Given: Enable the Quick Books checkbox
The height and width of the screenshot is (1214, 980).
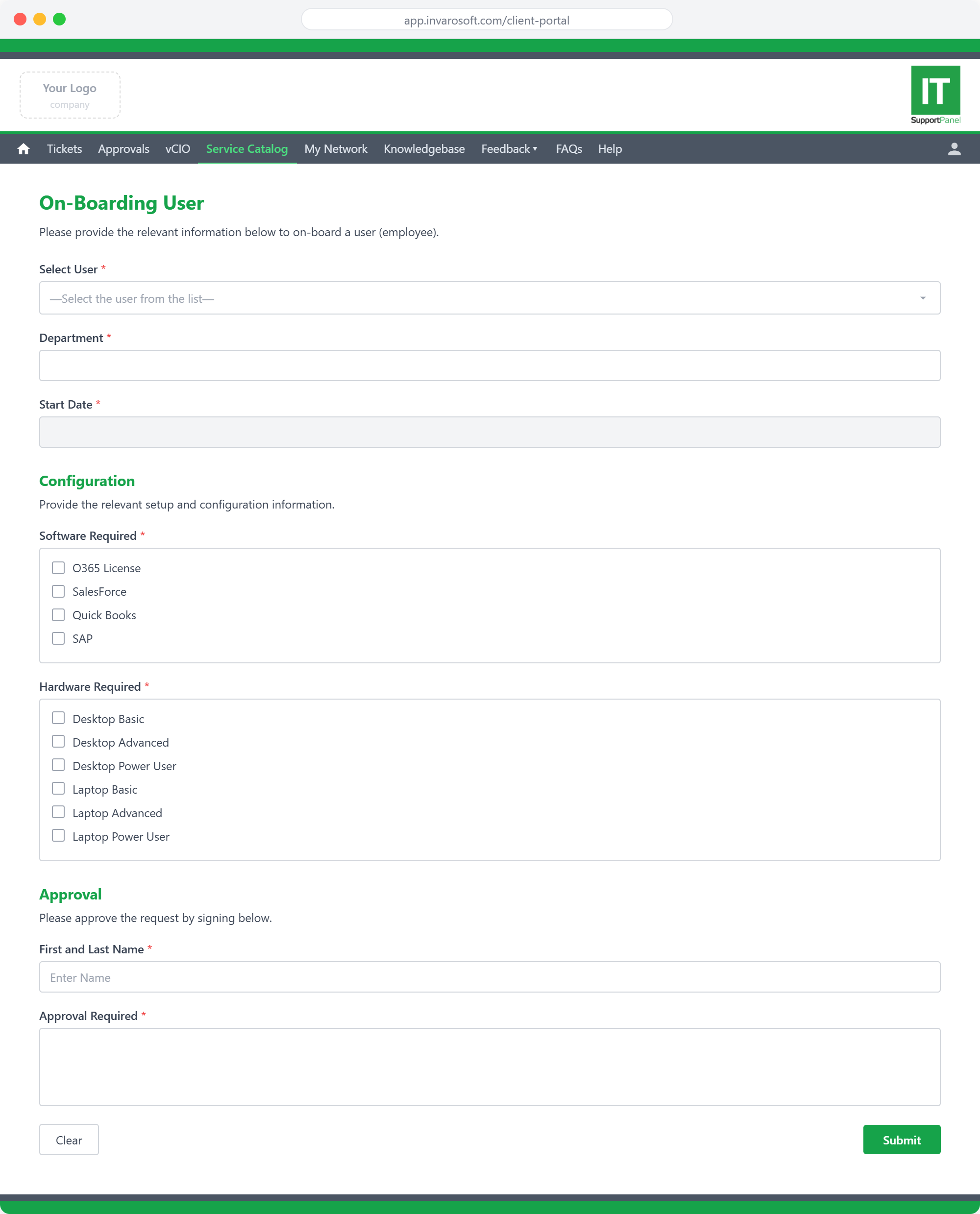Looking at the screenshot, I should [x=58, y=615].
